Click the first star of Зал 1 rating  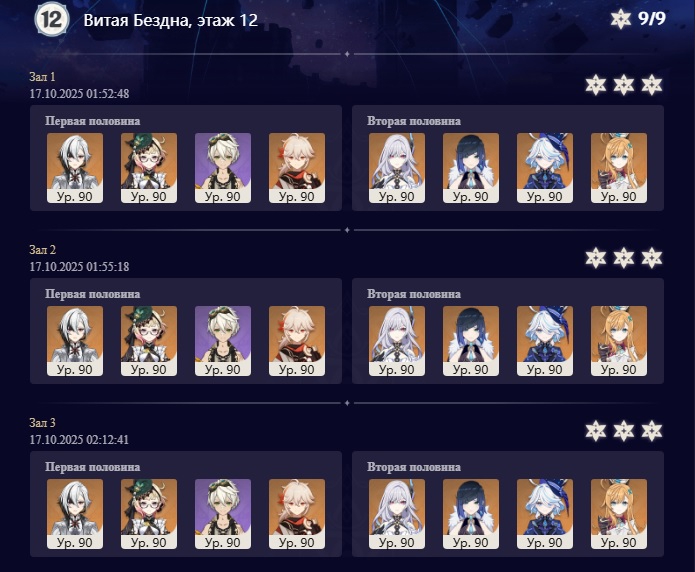point(595,85)
